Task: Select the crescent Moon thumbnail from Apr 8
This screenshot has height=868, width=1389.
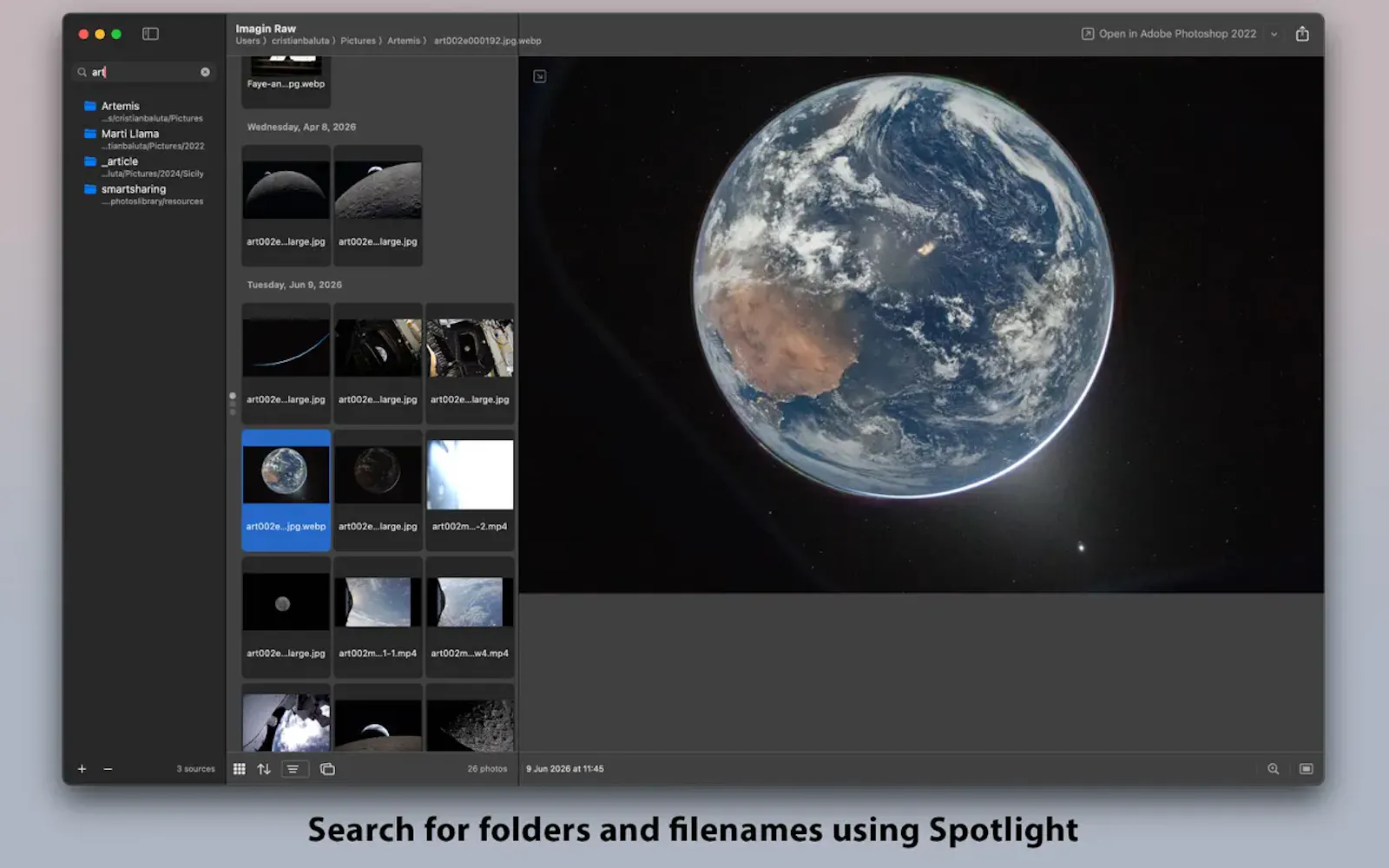Action: click(x=286, y=206)
